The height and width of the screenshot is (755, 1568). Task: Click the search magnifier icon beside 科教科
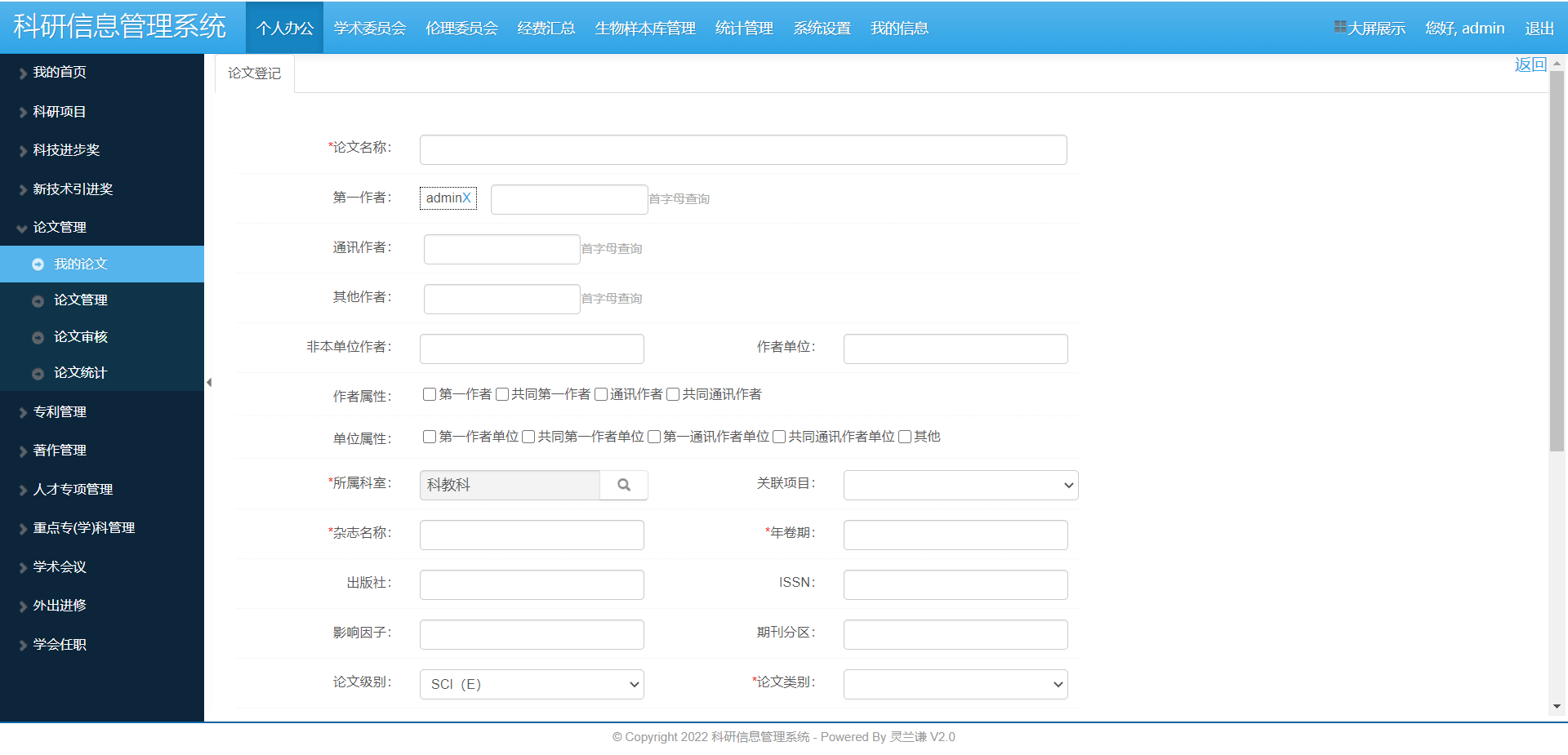(x=624, y=485)
